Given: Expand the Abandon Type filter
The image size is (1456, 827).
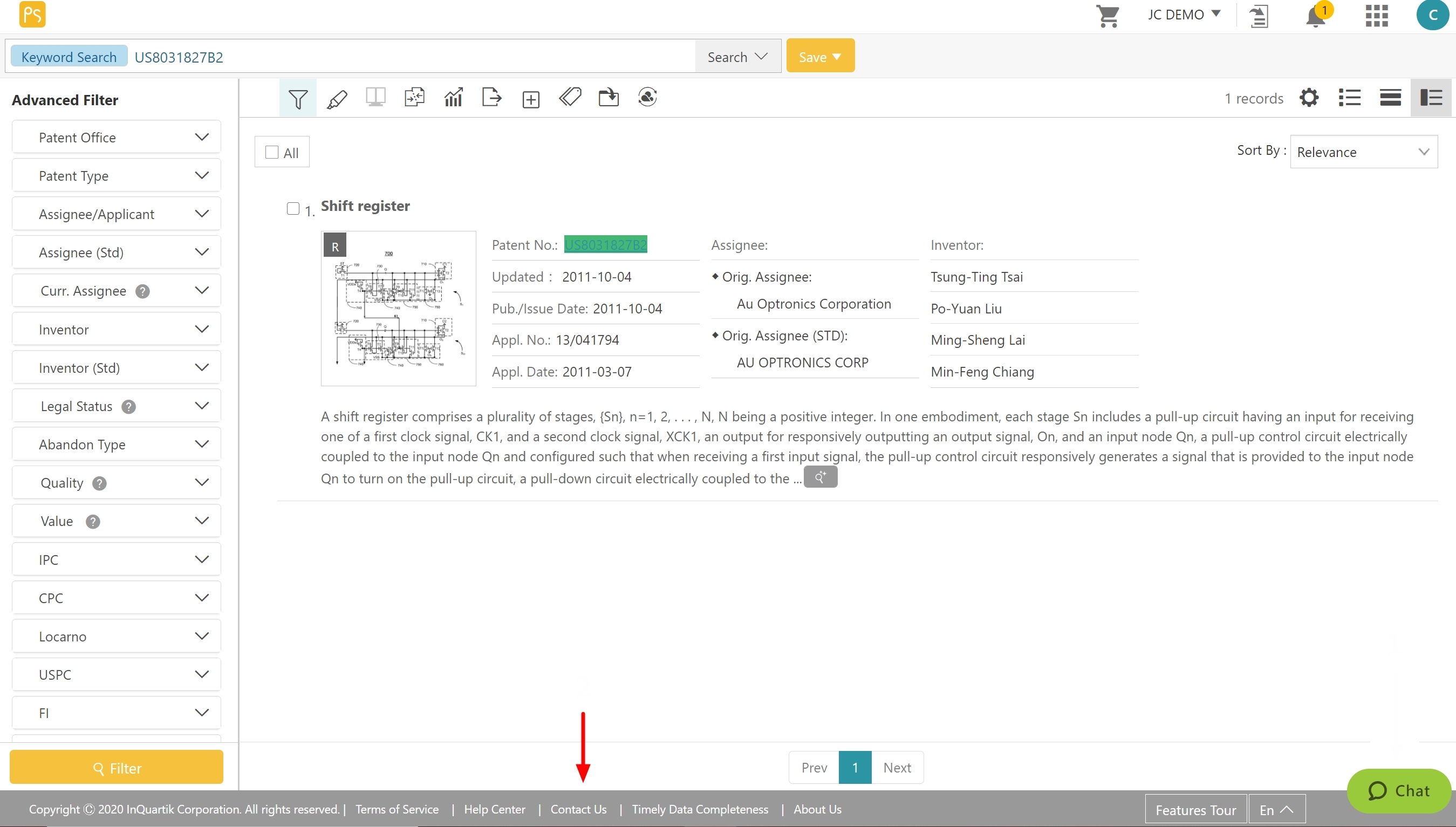Looking at the screenshot, I should click(117, 444).
